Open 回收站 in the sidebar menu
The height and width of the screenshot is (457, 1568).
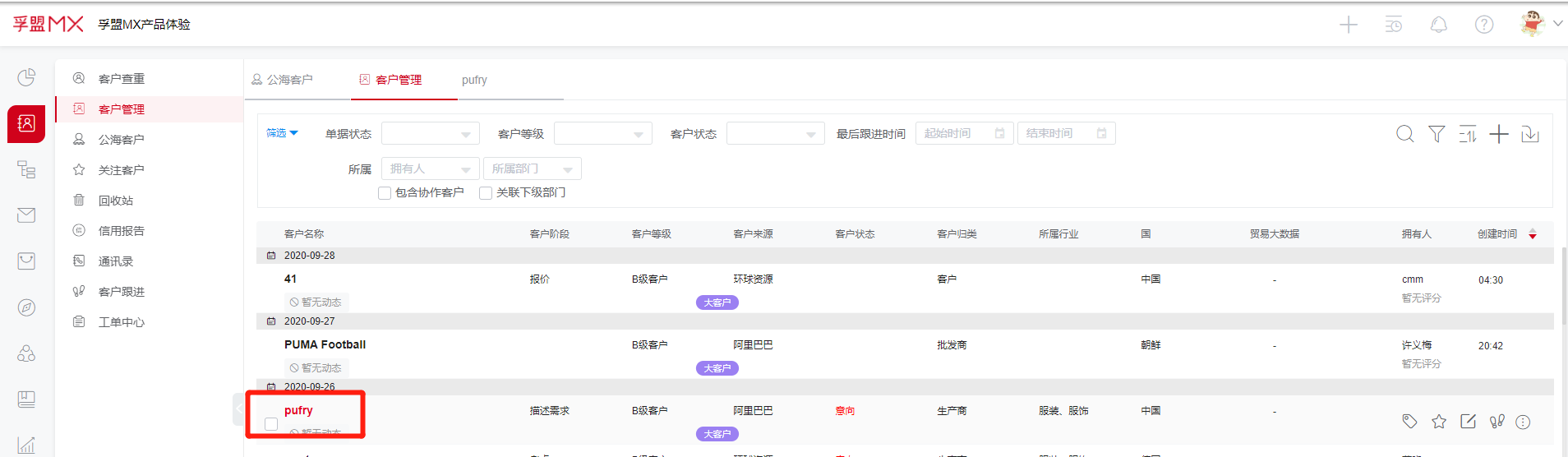[115, 201]
